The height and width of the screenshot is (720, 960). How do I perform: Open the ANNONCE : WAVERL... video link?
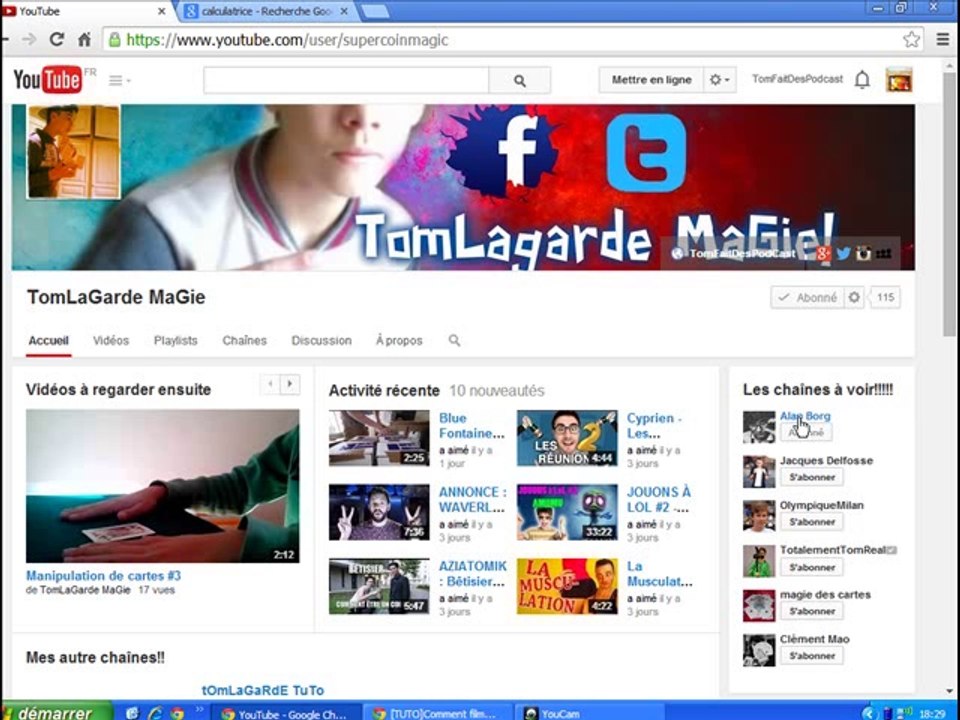[x=473, y=500]
